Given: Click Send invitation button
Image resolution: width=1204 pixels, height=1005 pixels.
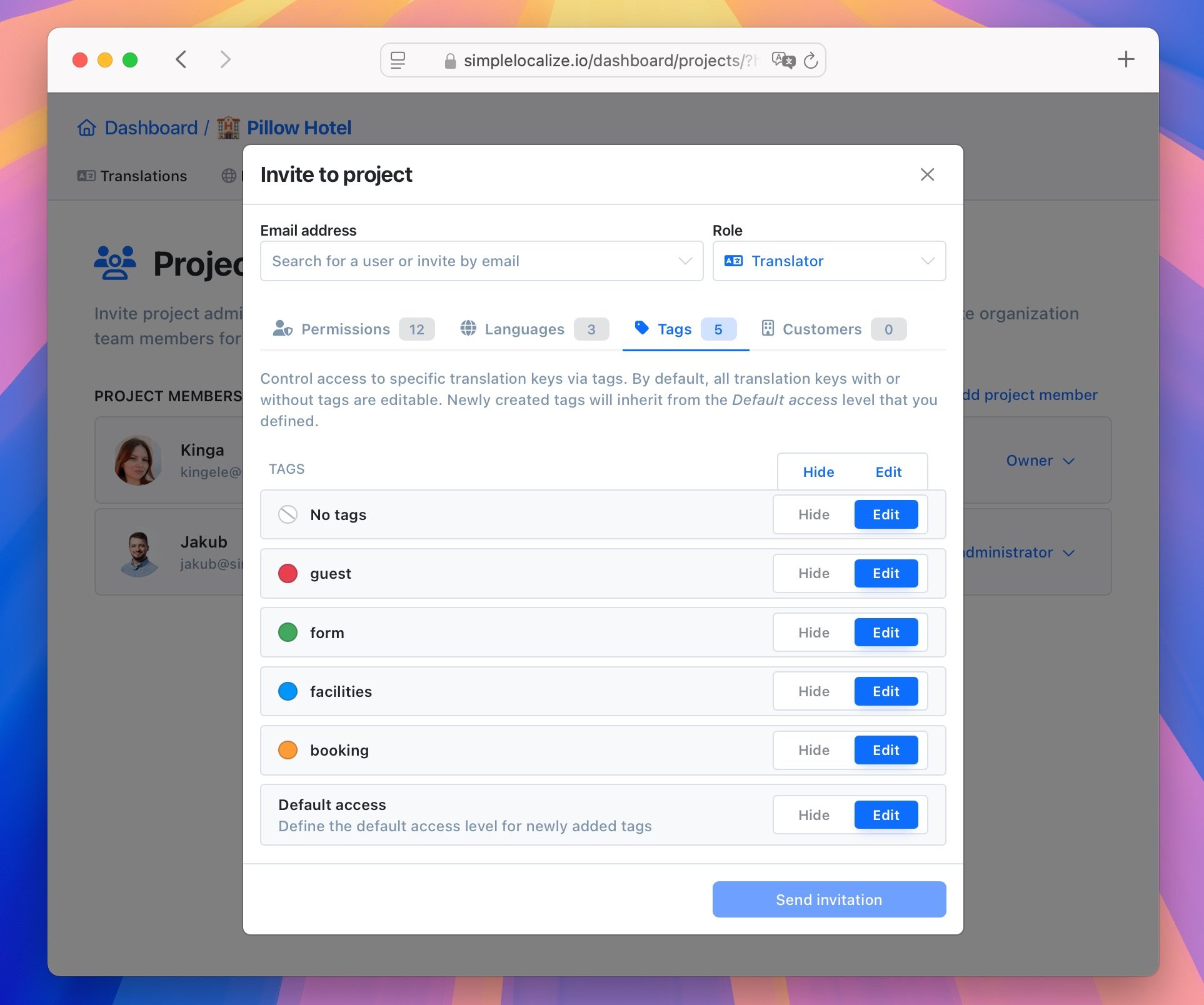Looking at the screenshot, I should coord(829,899).
